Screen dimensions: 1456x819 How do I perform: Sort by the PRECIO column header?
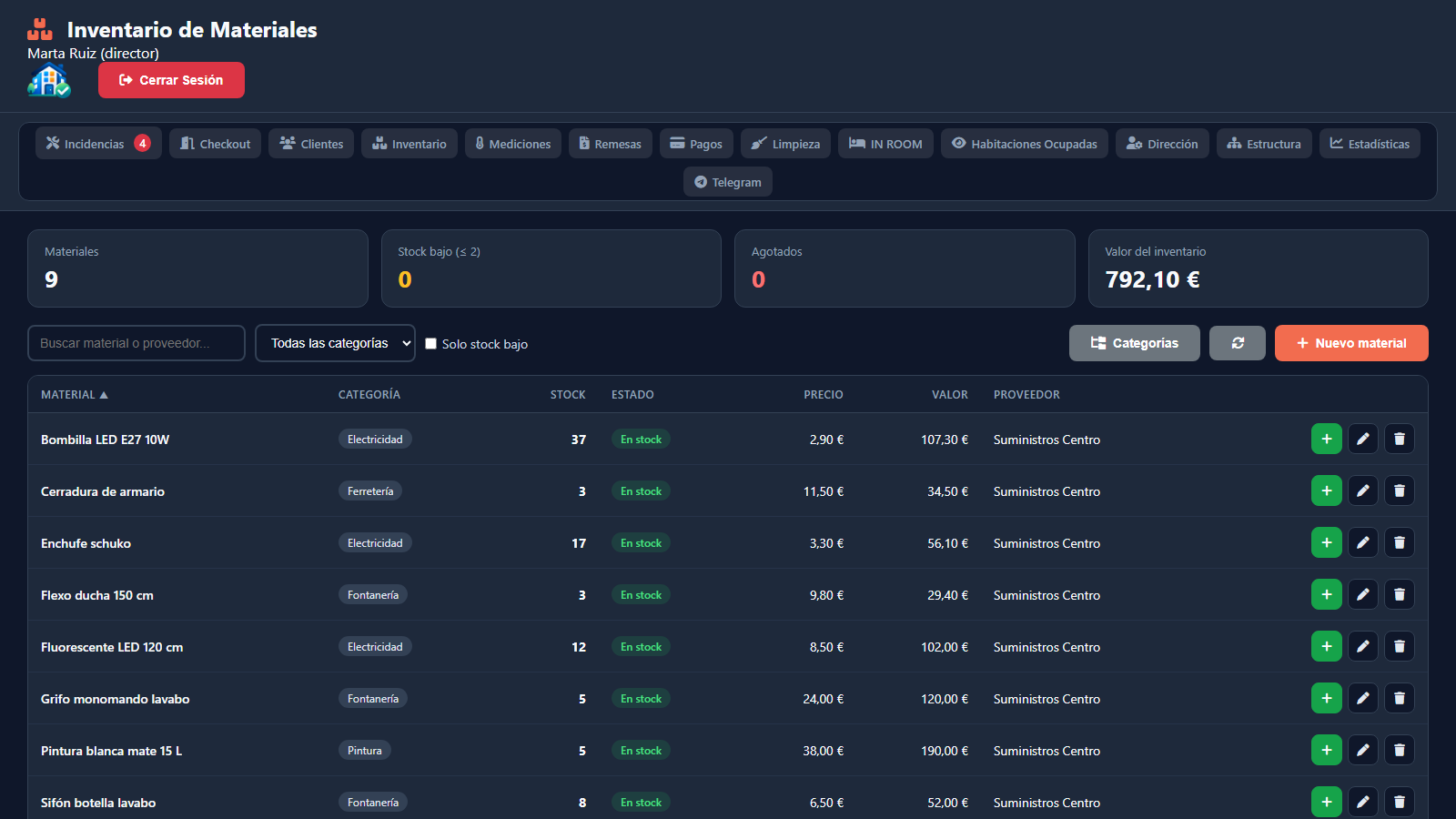point(824,394)
